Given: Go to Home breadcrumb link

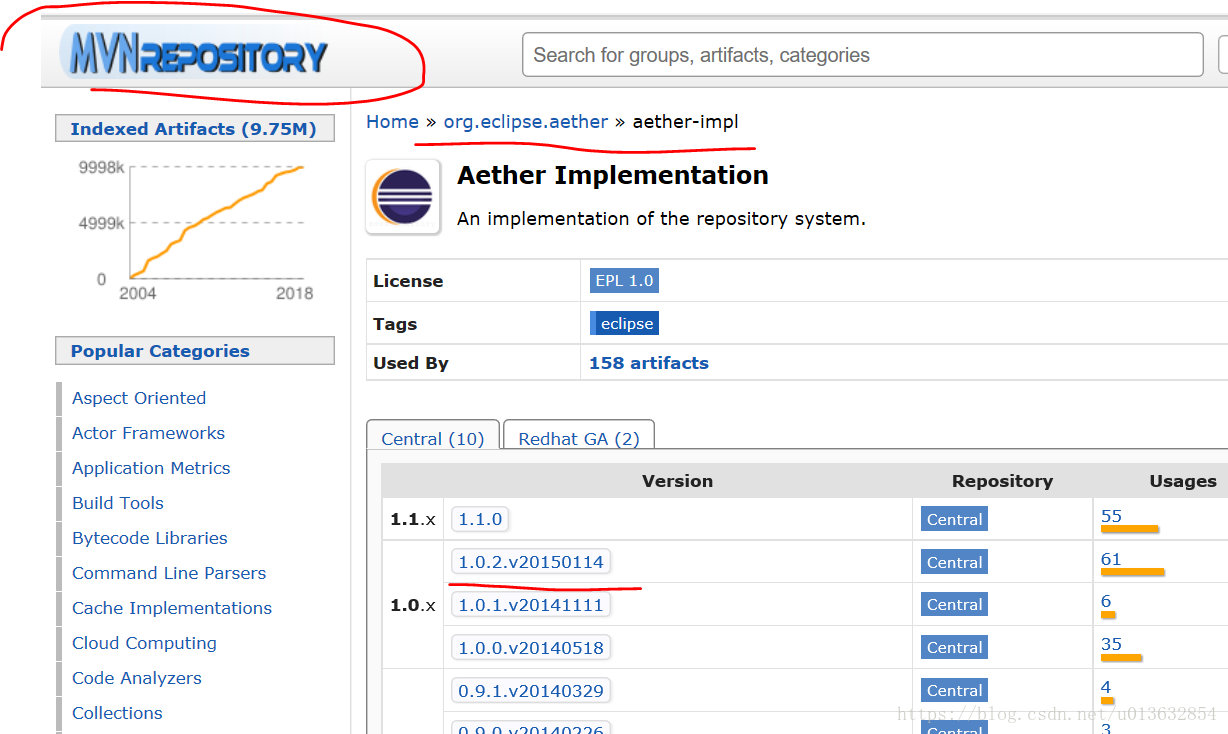Looking at the screenshot, I should [x=392, y=122].
